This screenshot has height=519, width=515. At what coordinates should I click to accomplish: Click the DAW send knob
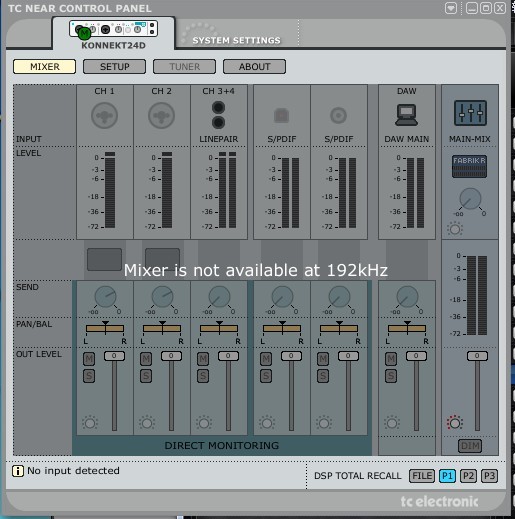pos(407,296)
